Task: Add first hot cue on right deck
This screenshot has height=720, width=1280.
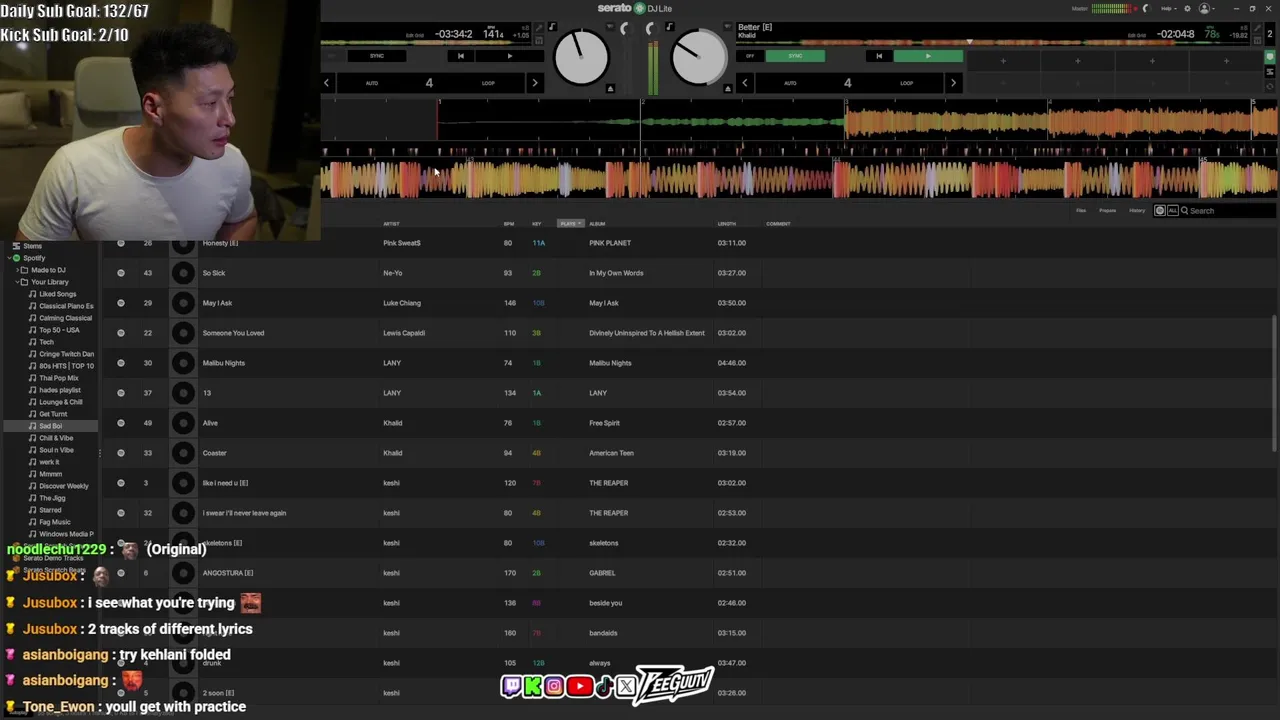Action: (x=1003, y=61)
